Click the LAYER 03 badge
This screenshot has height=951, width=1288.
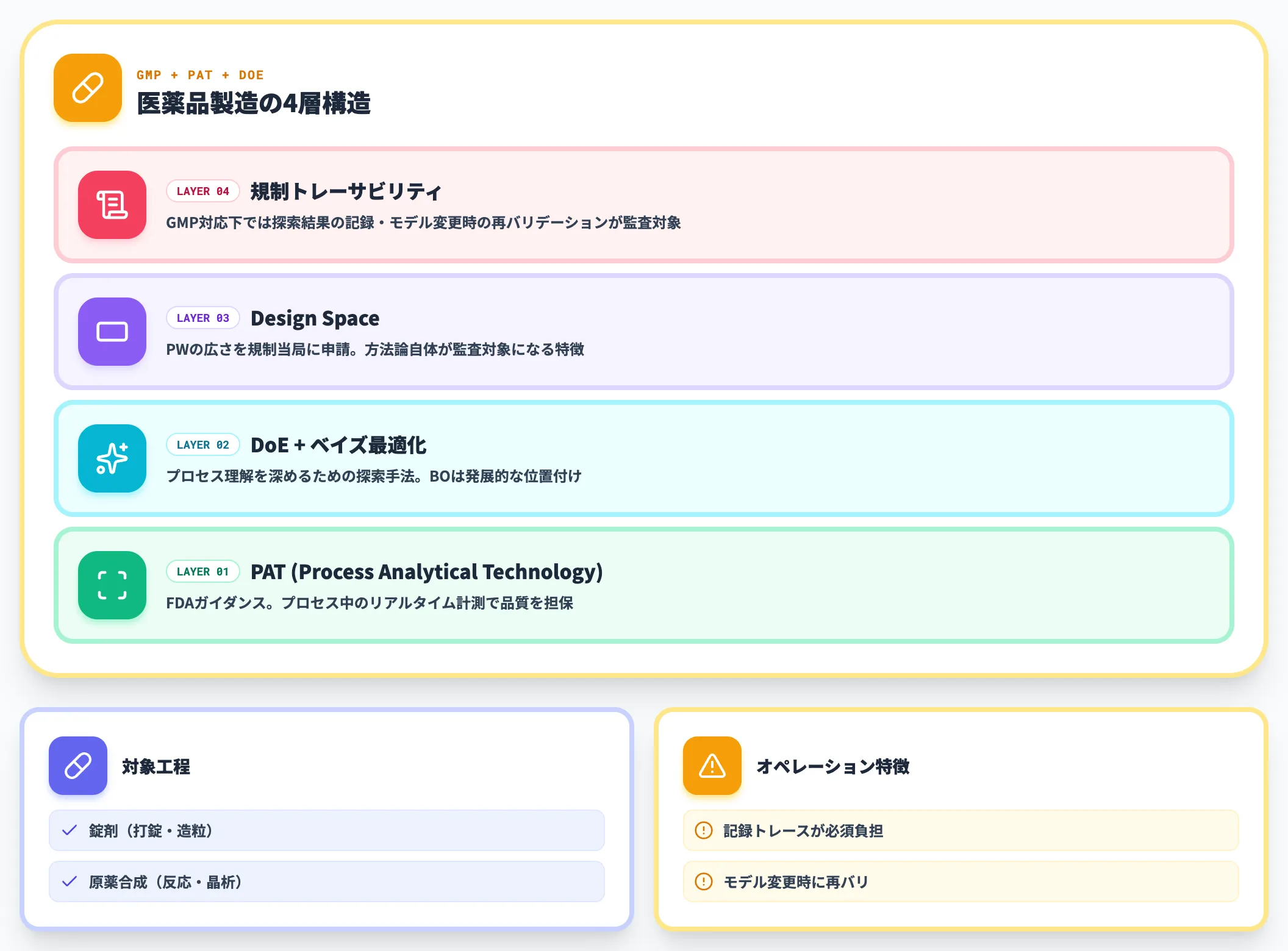coord(203,318)
